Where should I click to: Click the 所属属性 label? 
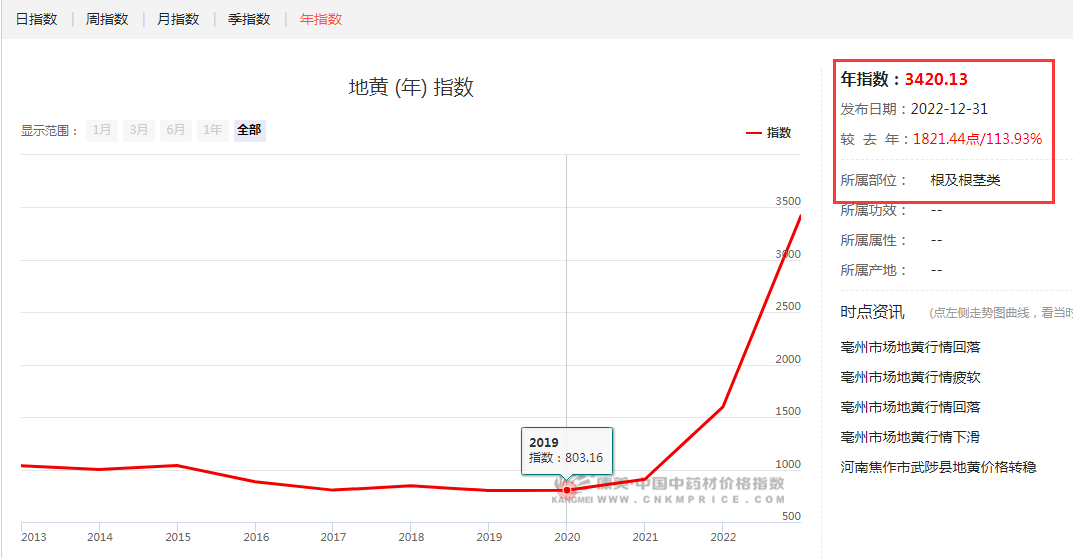[874, 240]
